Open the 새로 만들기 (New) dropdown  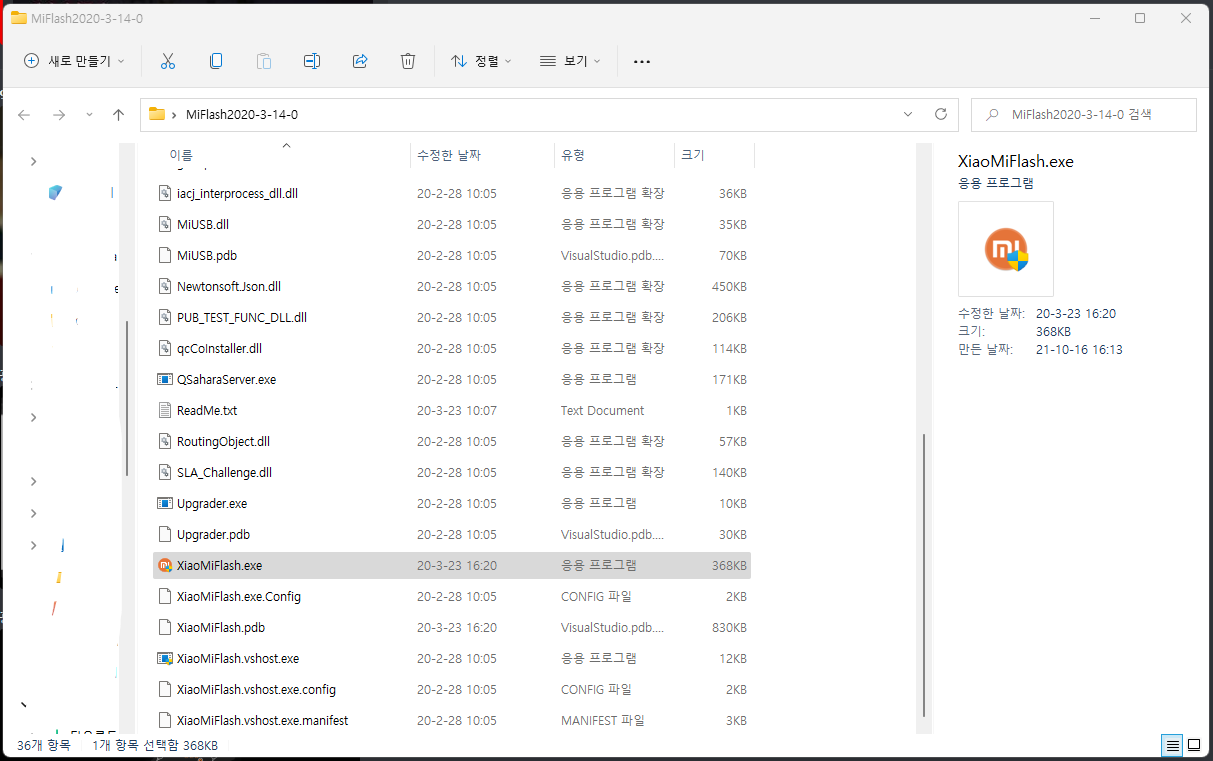tap(75, 61)
